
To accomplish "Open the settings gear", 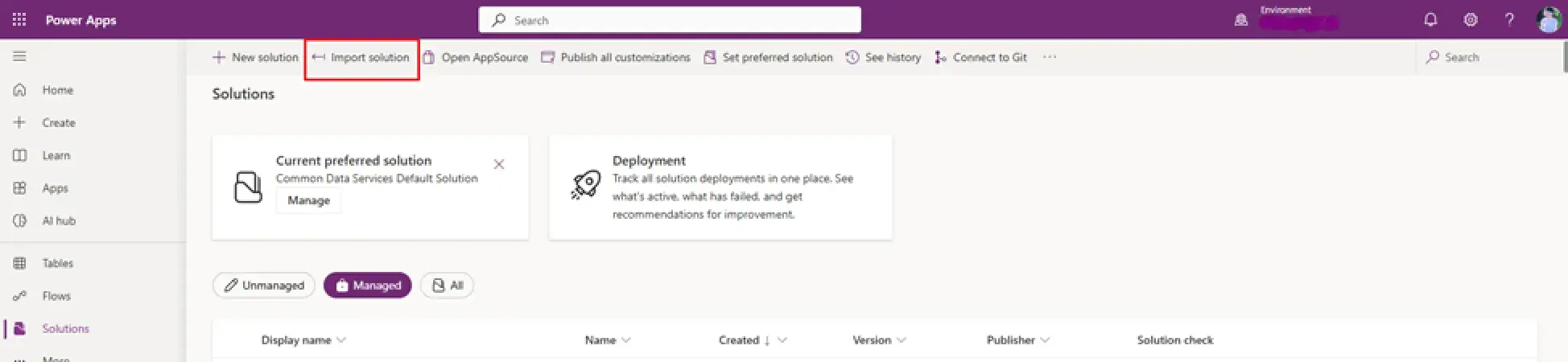I will 1471,20.
